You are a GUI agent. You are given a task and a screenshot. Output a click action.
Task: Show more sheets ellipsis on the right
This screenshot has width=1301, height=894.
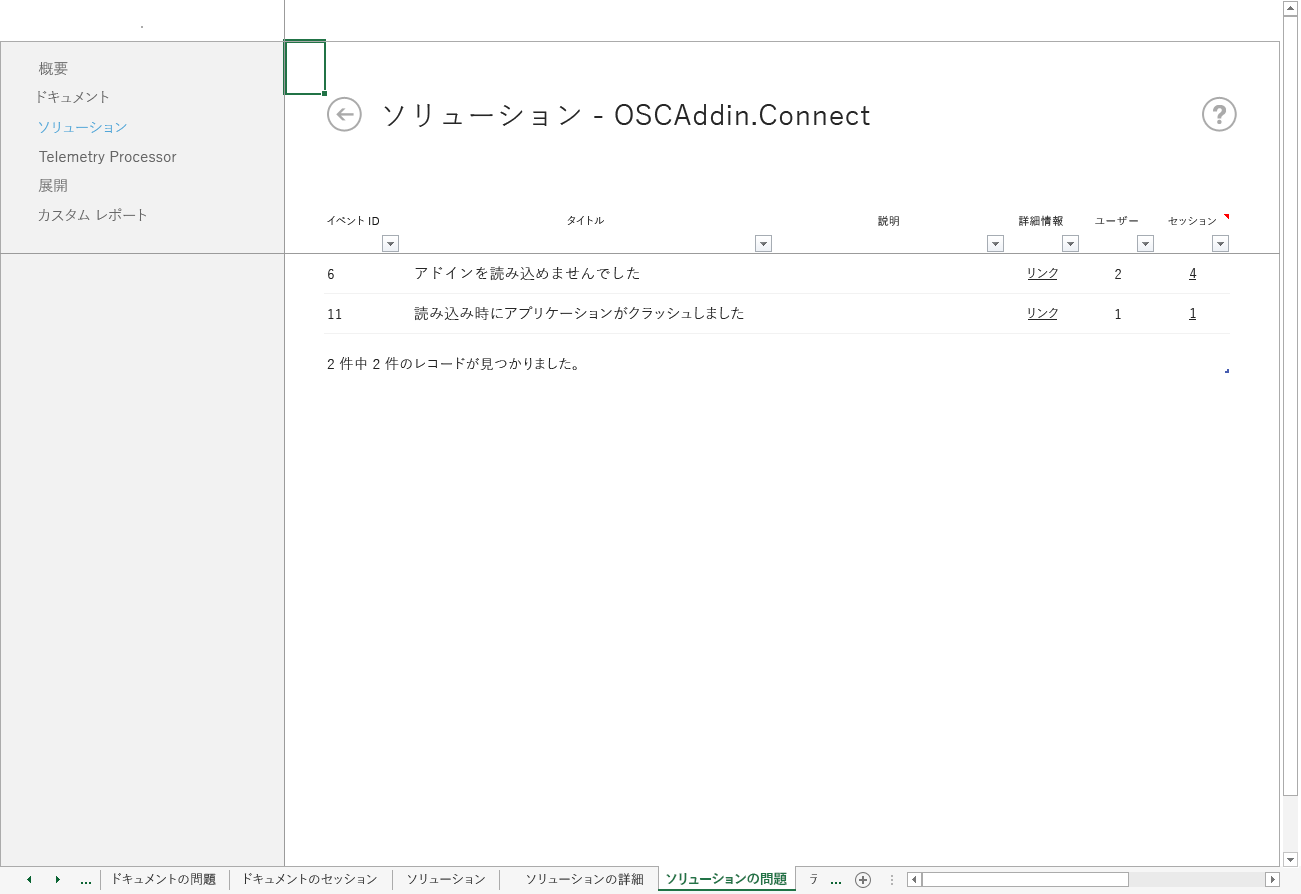[836, 881]
